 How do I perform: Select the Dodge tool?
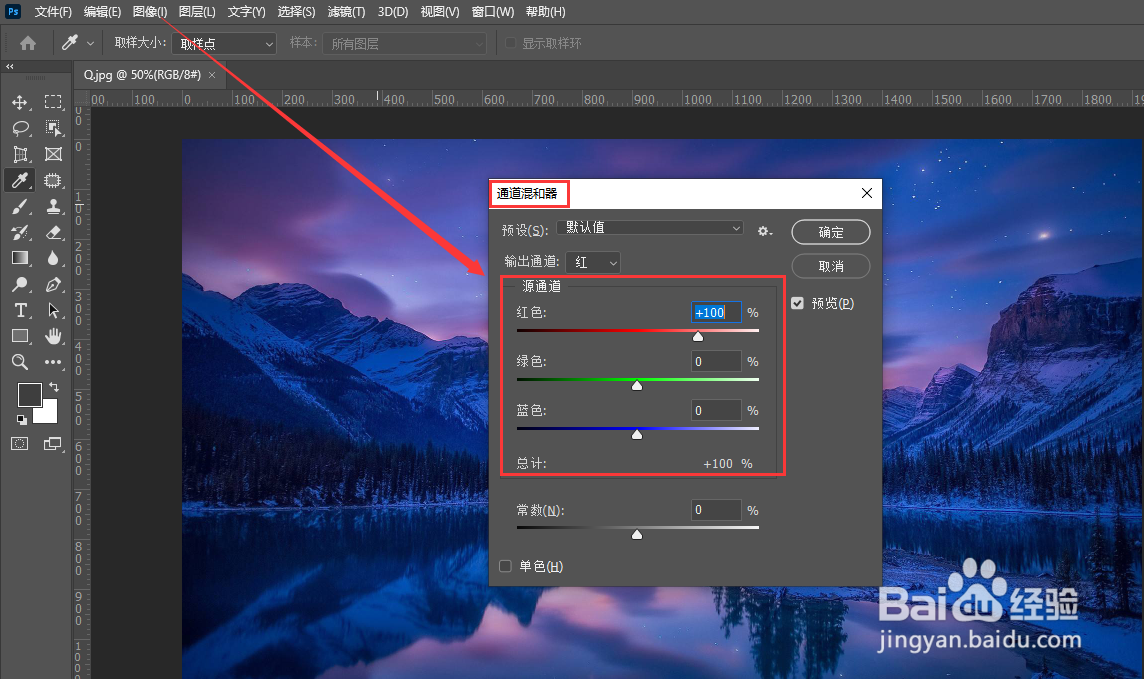coord(20,284)
